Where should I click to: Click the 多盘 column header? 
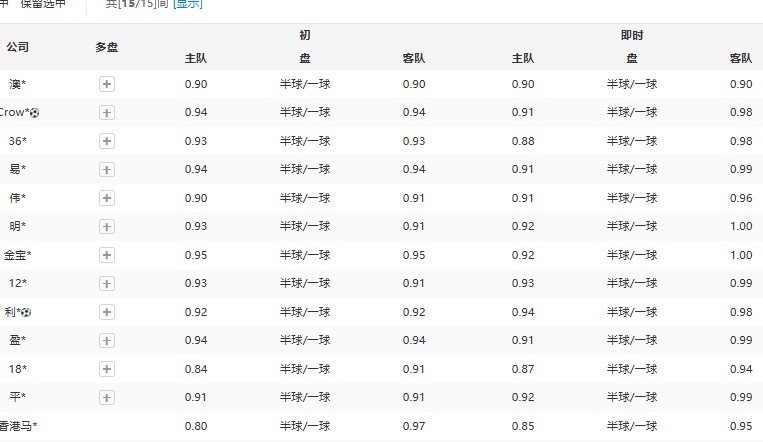107,47
